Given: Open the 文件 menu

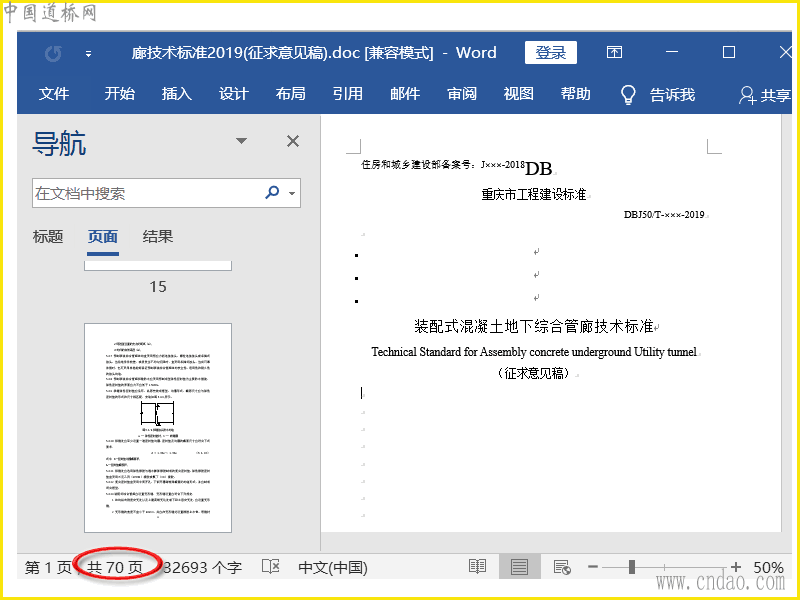Looking at the screenshot, I should pos(54,94).
